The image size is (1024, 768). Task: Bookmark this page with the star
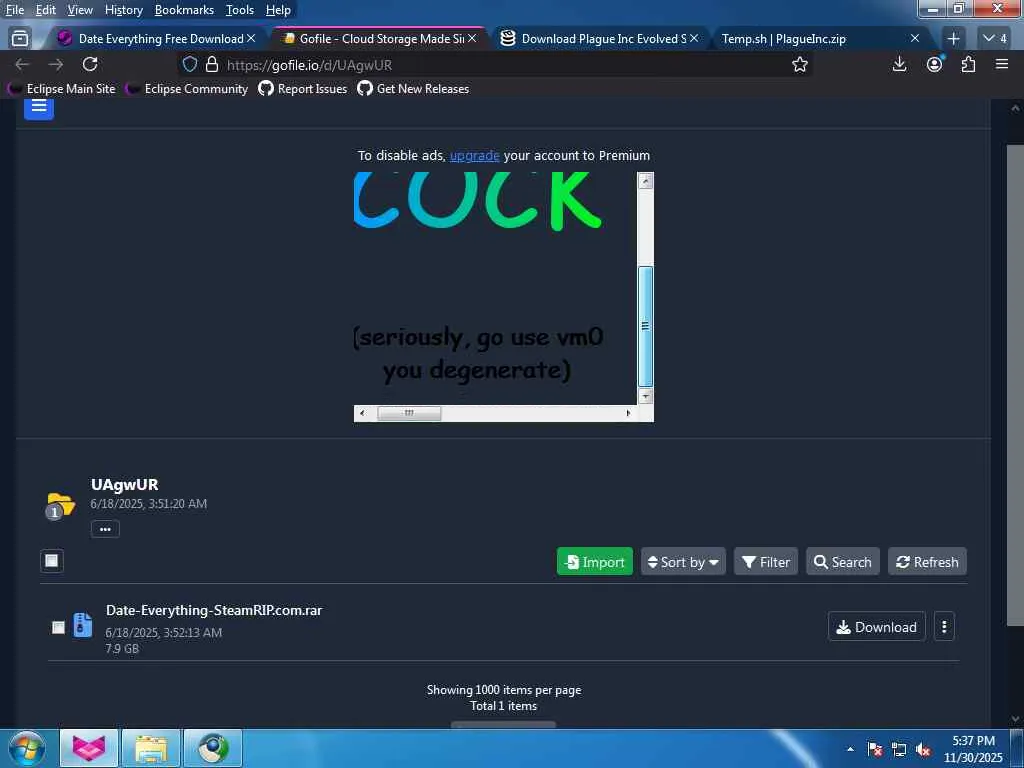pos(799,64)
